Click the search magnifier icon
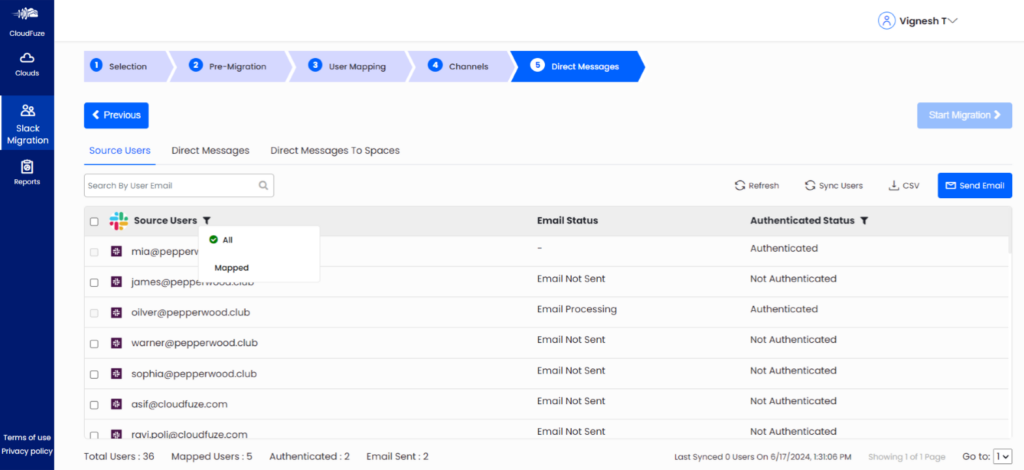The image size is (1024, 470). pos(263,185)
